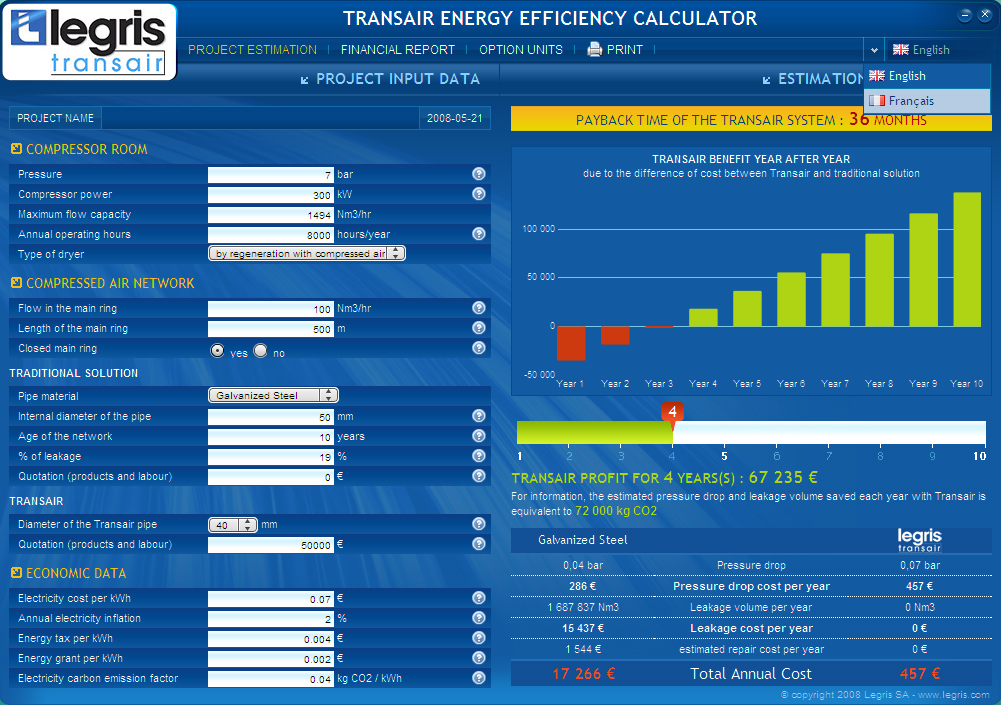Click the year 4 slider marker
This screenshot has width=1001, height=705.
click(672, 412)
